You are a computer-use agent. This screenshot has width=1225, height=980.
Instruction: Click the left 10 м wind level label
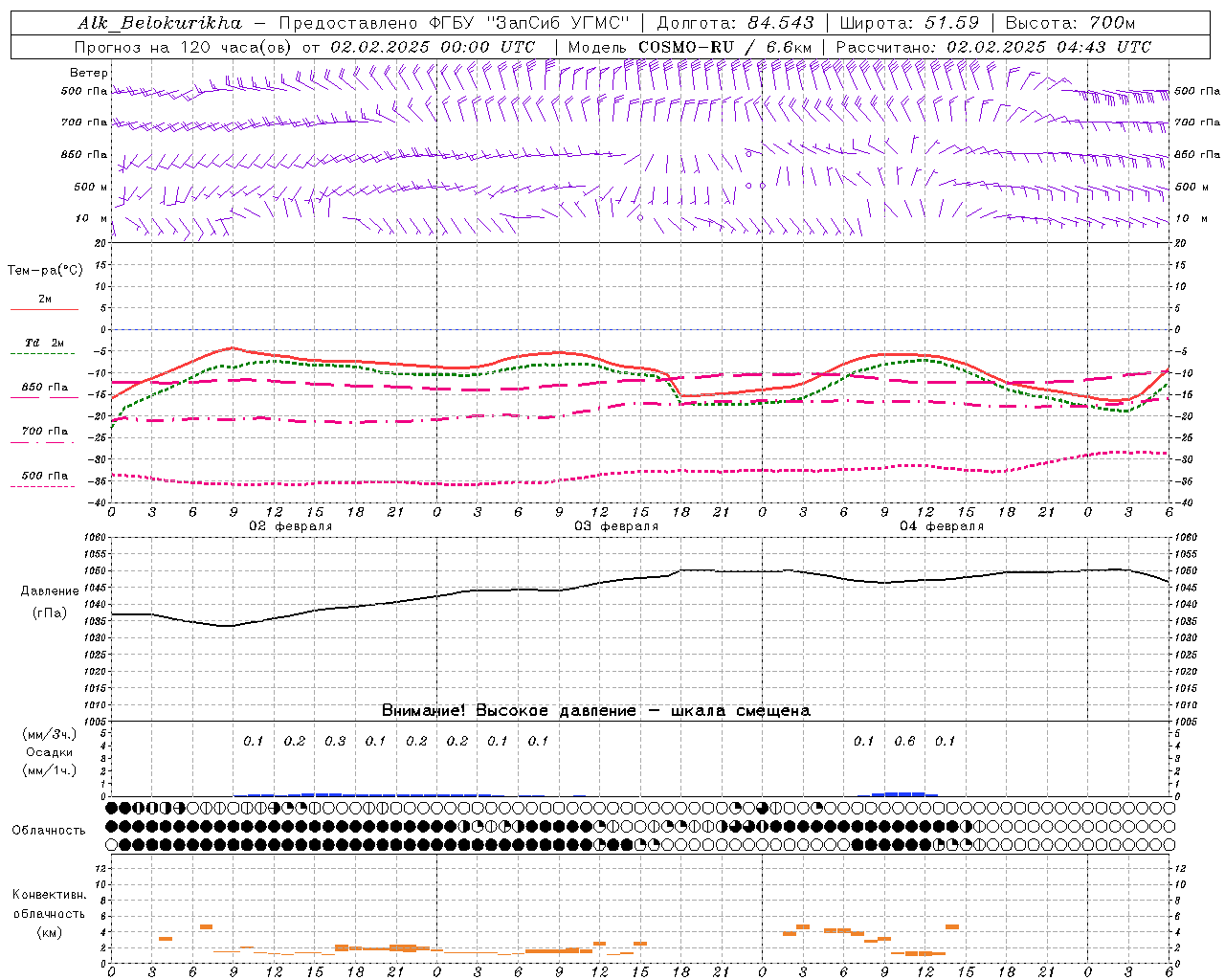pyautogui.click(x=92, y=218)
